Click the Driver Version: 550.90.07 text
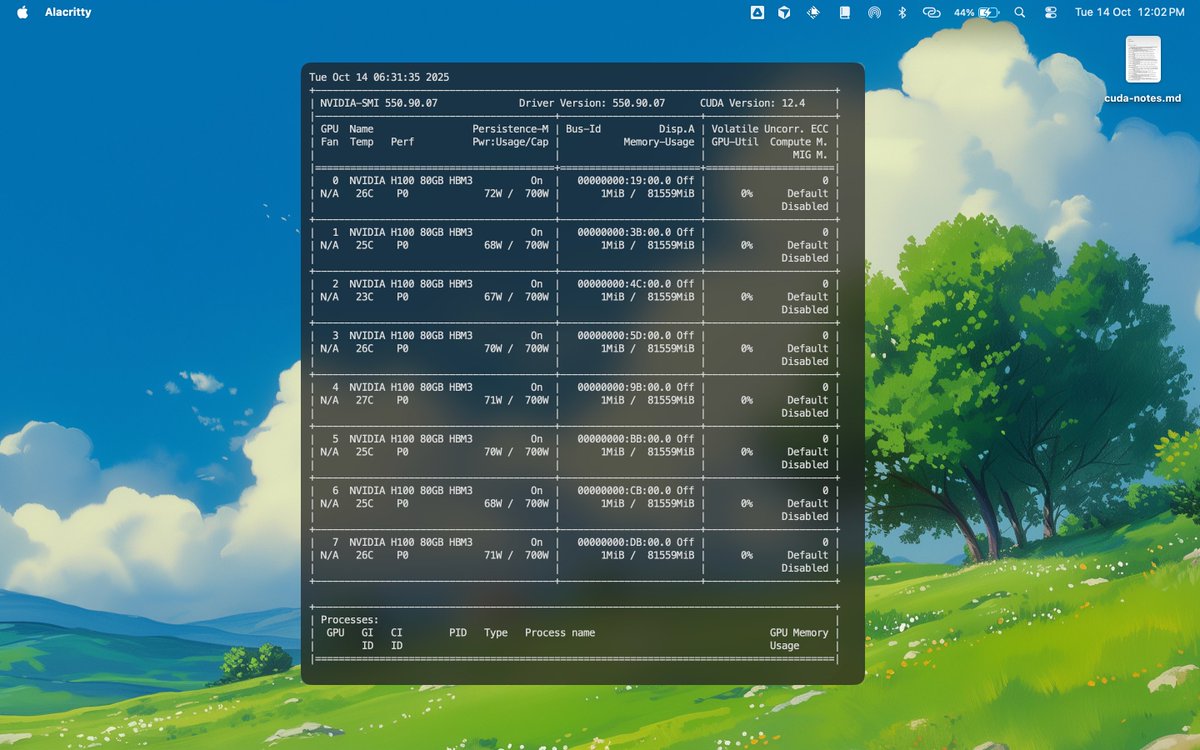 pyautogui.click(x=592, y=103)
